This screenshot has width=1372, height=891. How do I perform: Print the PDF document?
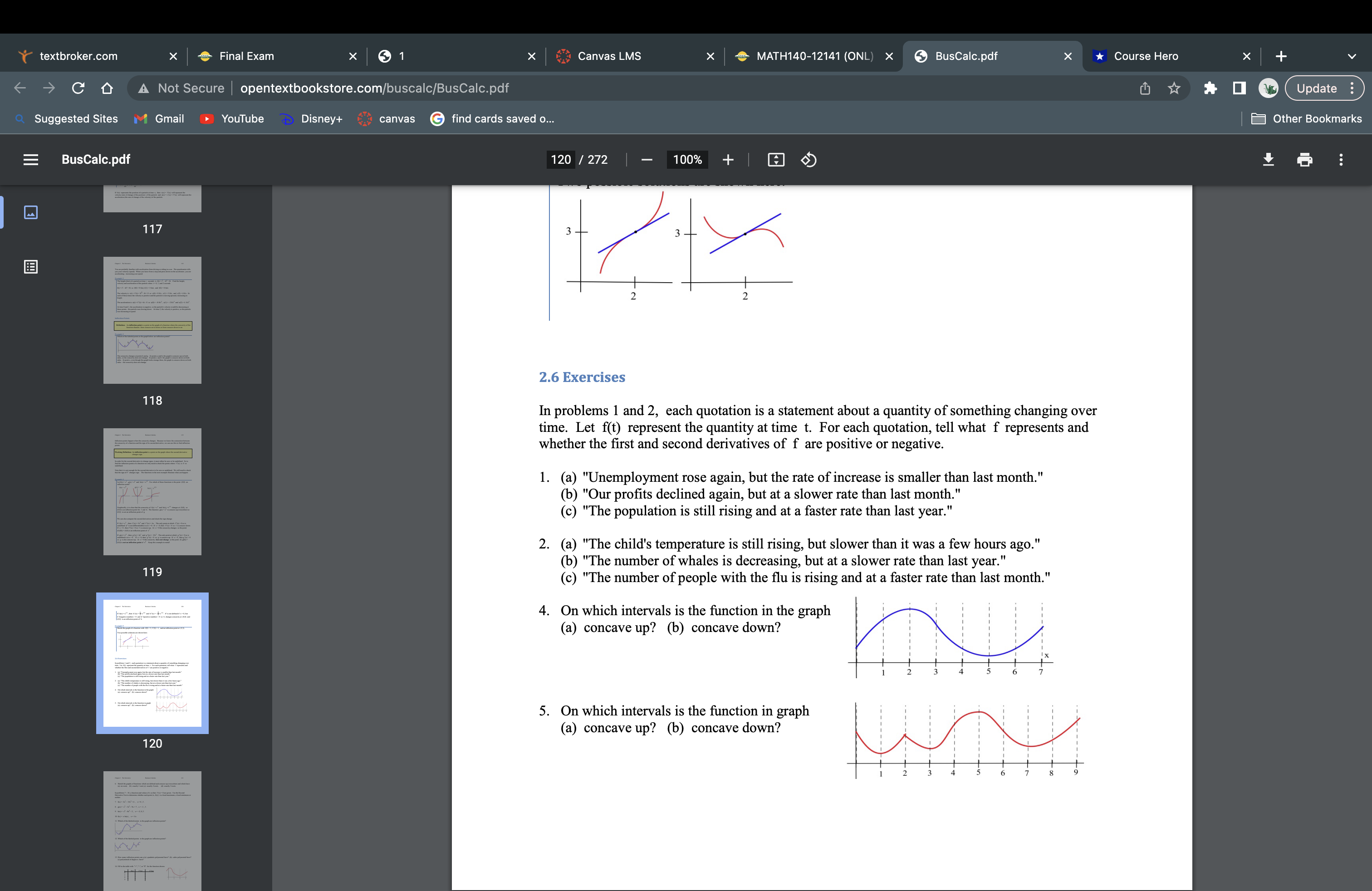[1305, 160]
